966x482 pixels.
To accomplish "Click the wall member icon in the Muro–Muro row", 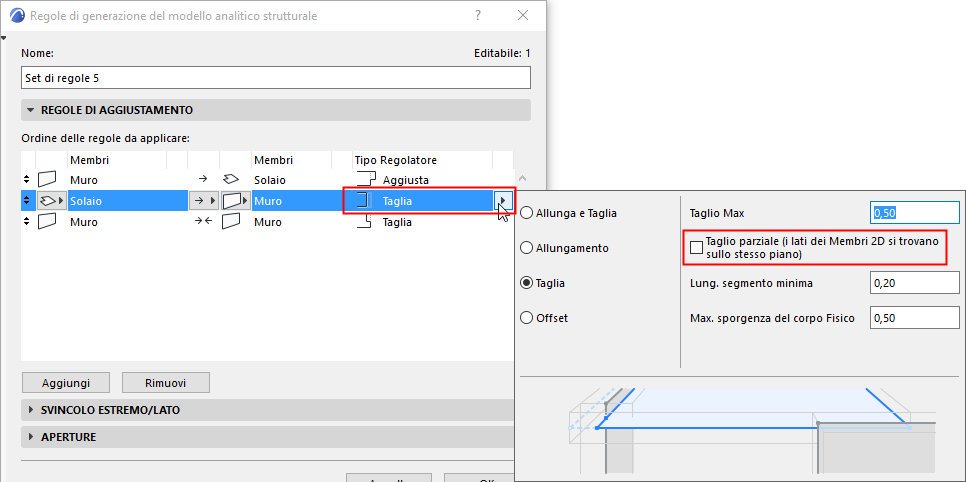I will pos(47,222).
